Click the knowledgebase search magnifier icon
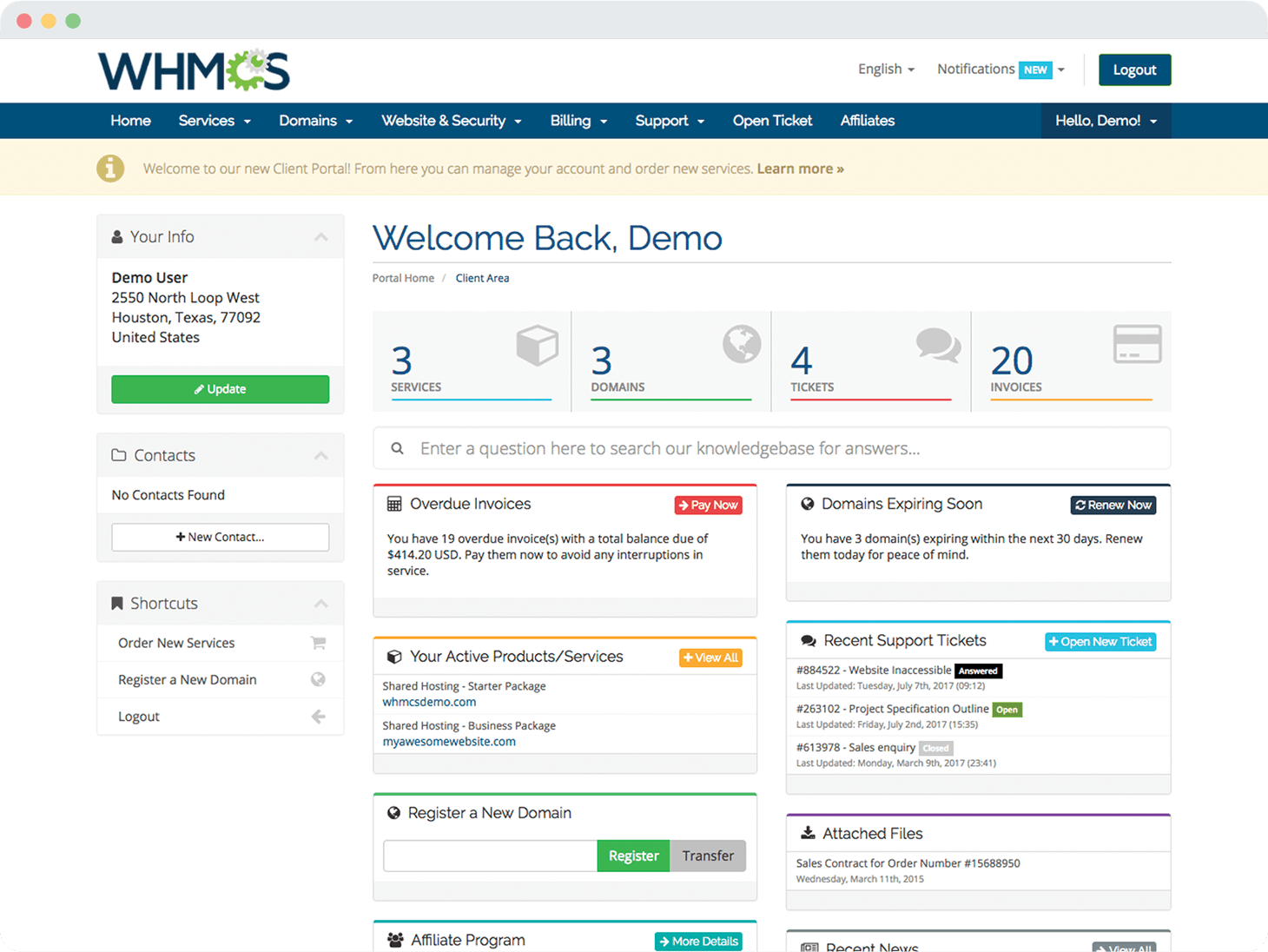This screenshot has width=1268, height=952. 397,448
